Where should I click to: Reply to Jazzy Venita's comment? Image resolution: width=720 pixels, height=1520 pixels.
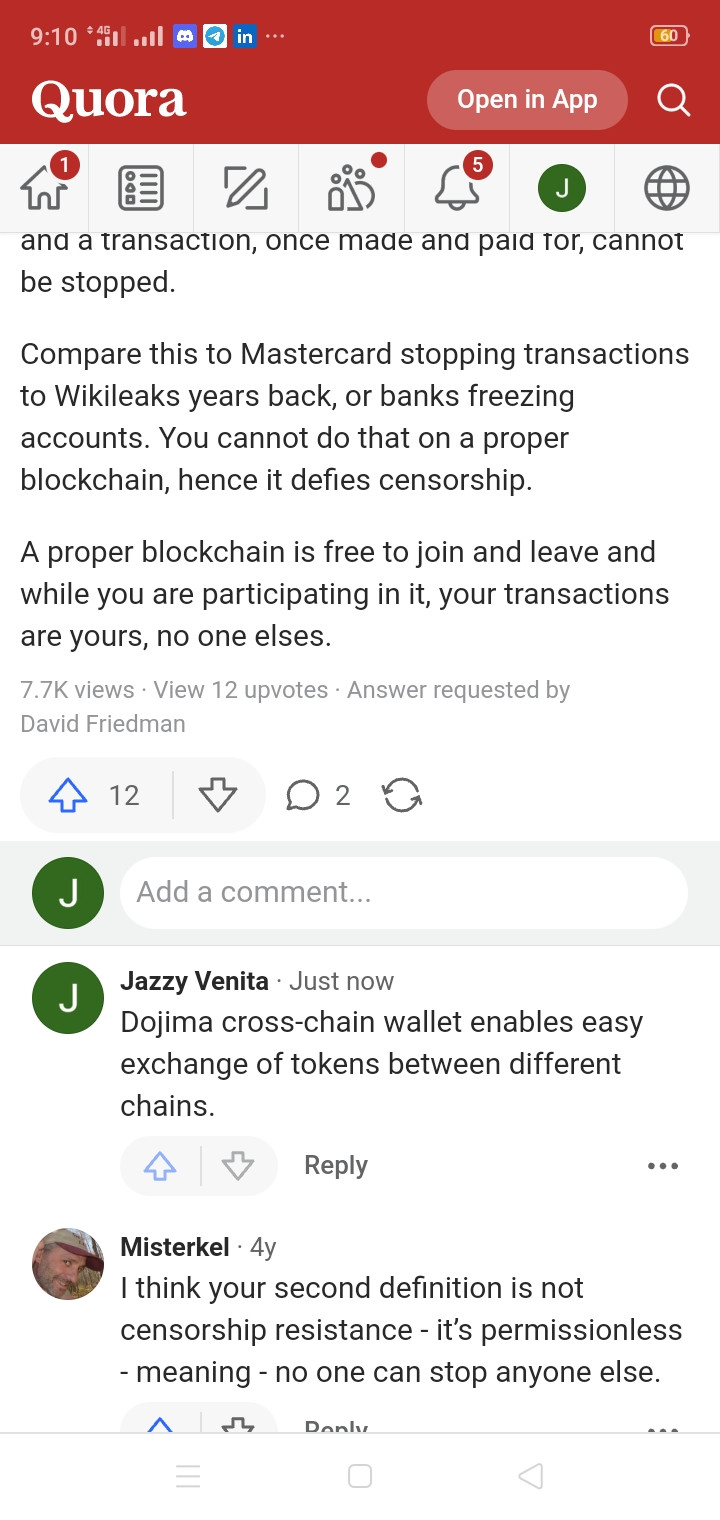pos(336,1165)
